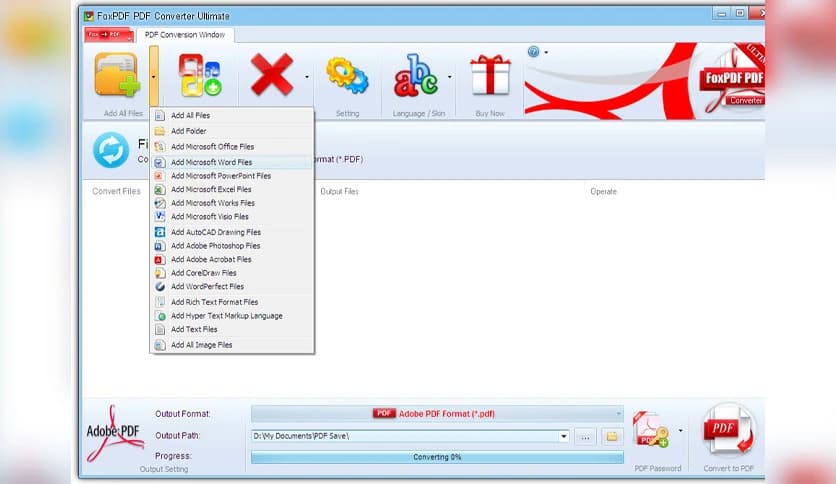Choose Add Microsoft Word Files

coord(232,162)
